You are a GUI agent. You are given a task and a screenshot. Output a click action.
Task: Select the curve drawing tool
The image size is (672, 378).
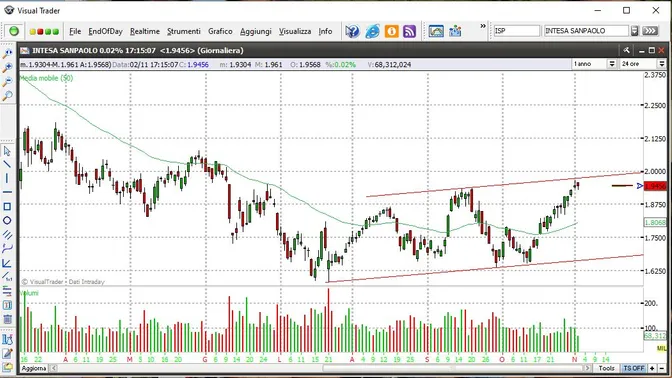click(x=7, y=249)
